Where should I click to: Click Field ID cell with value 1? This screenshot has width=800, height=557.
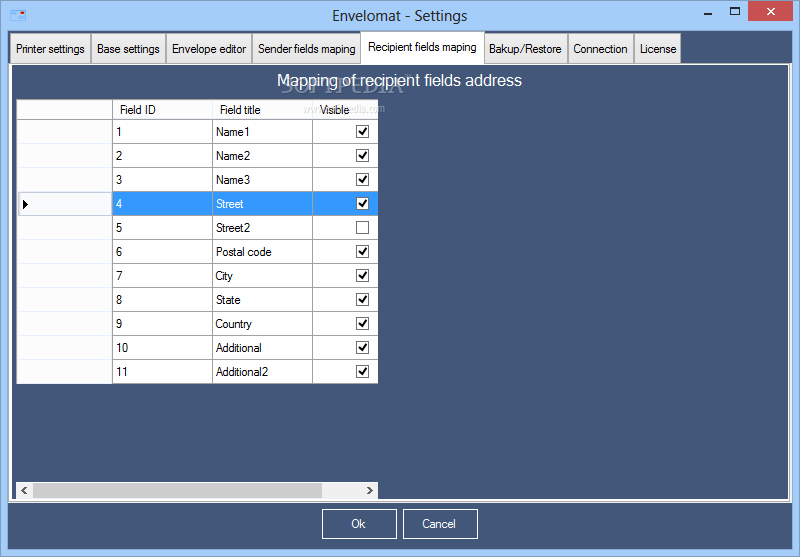pos(162,132)
